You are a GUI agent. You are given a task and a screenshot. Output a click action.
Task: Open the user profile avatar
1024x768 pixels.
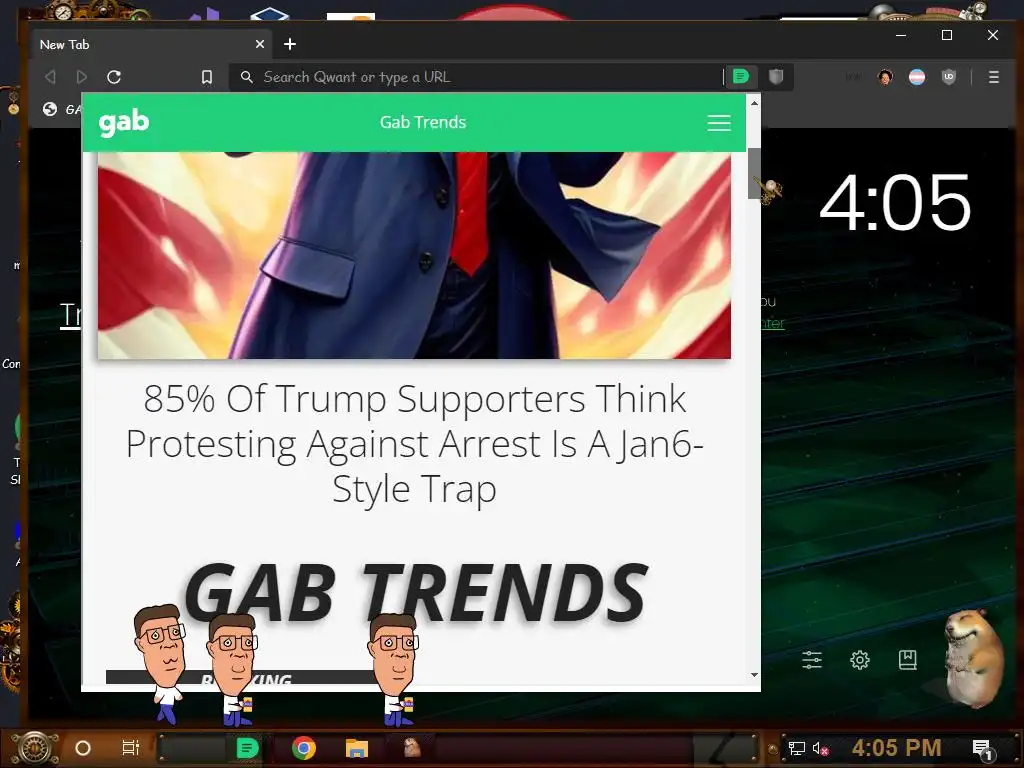click(x=885, y=77)
